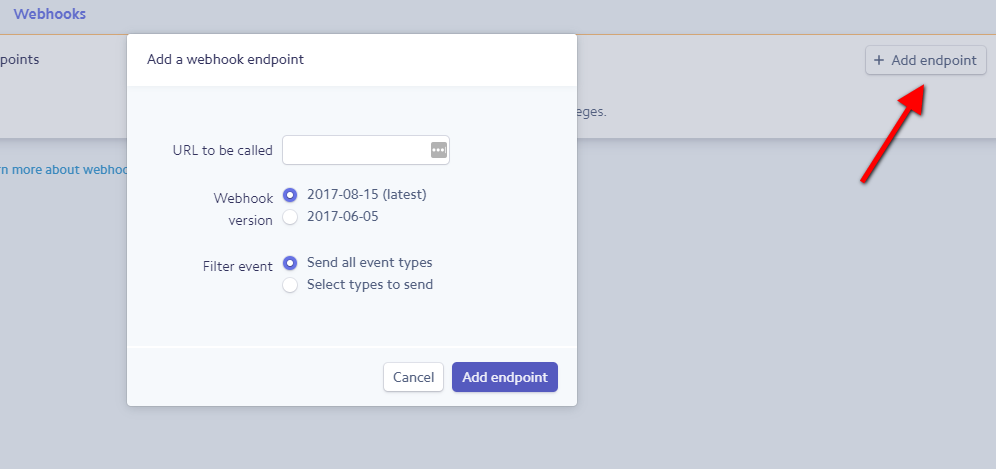Click the truncated 'eges.' text behind dialog
This screenshot has height=469, width=996.
592,112
